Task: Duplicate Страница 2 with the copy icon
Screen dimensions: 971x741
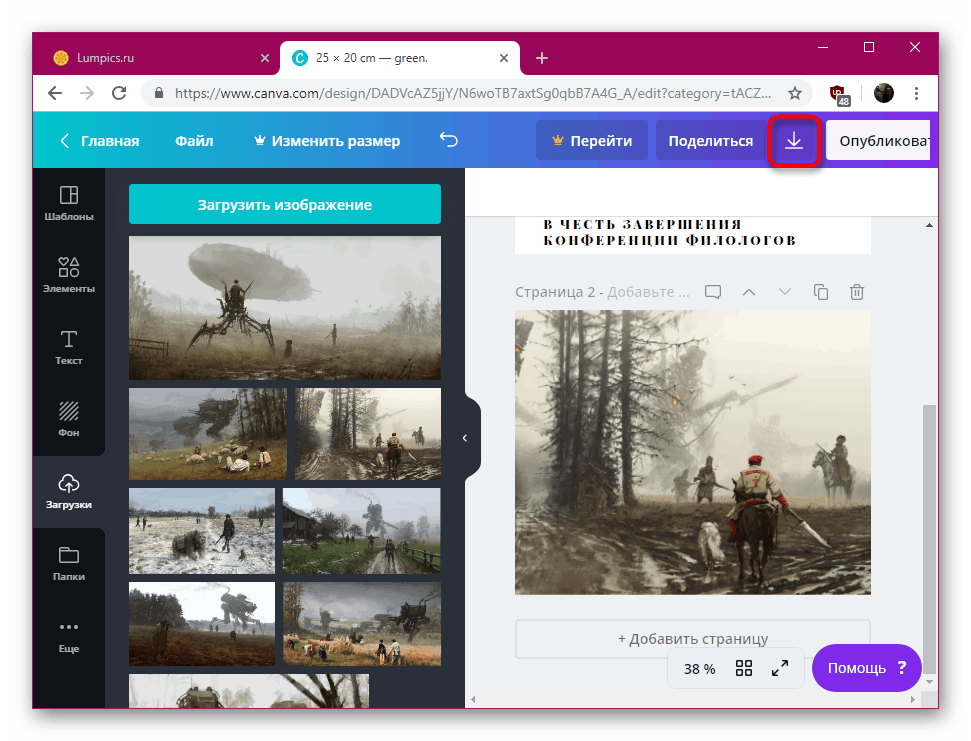Action: click(821, 292)
